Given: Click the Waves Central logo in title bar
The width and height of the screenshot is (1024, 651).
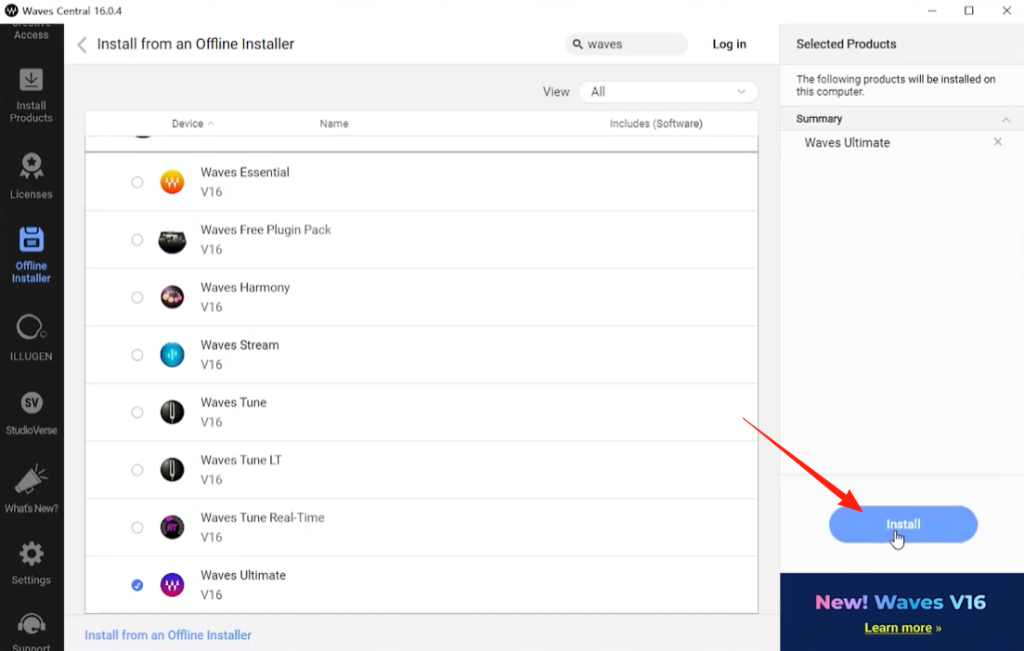Looking at the screenshot, I should (11, 10).
